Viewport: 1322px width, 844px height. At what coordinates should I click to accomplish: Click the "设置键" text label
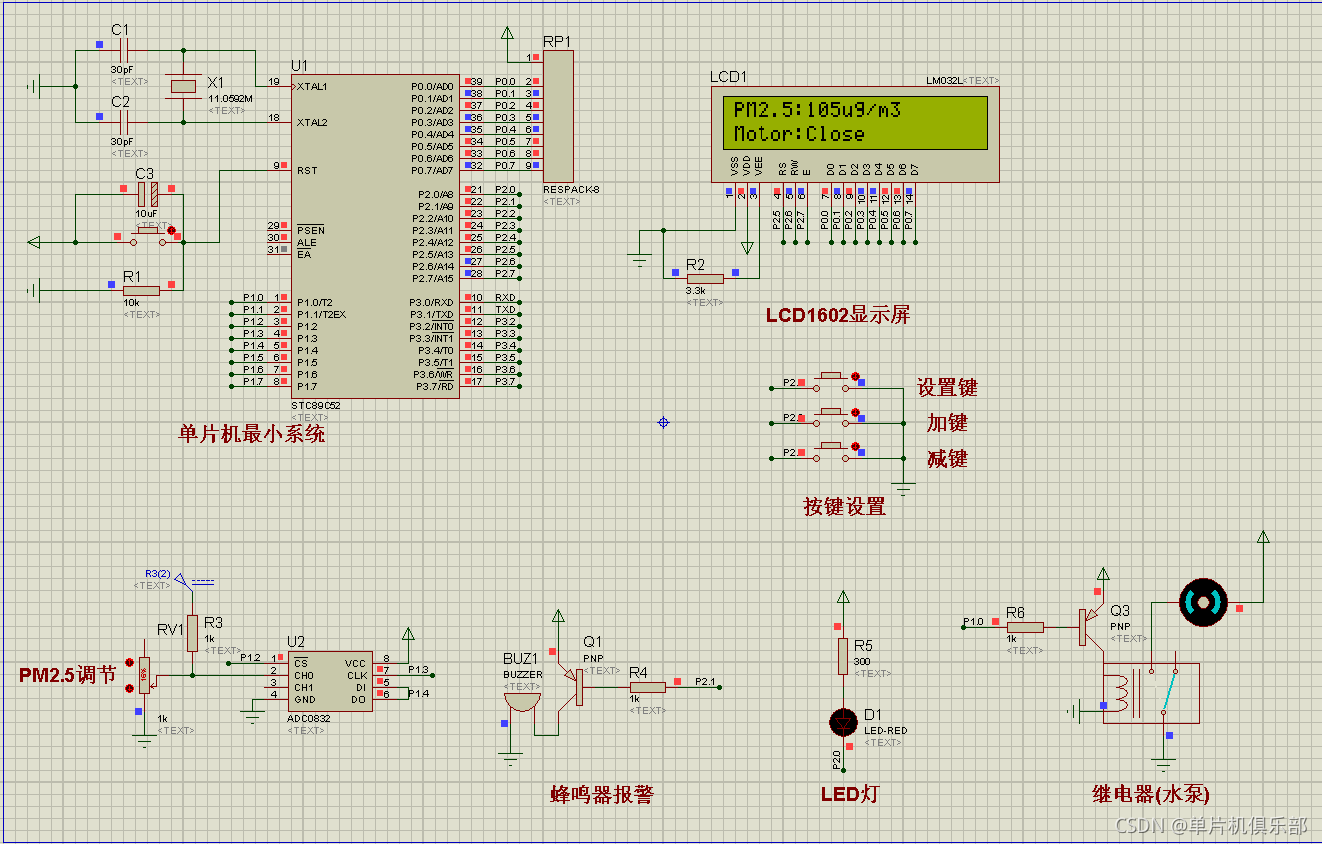point(947,388)
